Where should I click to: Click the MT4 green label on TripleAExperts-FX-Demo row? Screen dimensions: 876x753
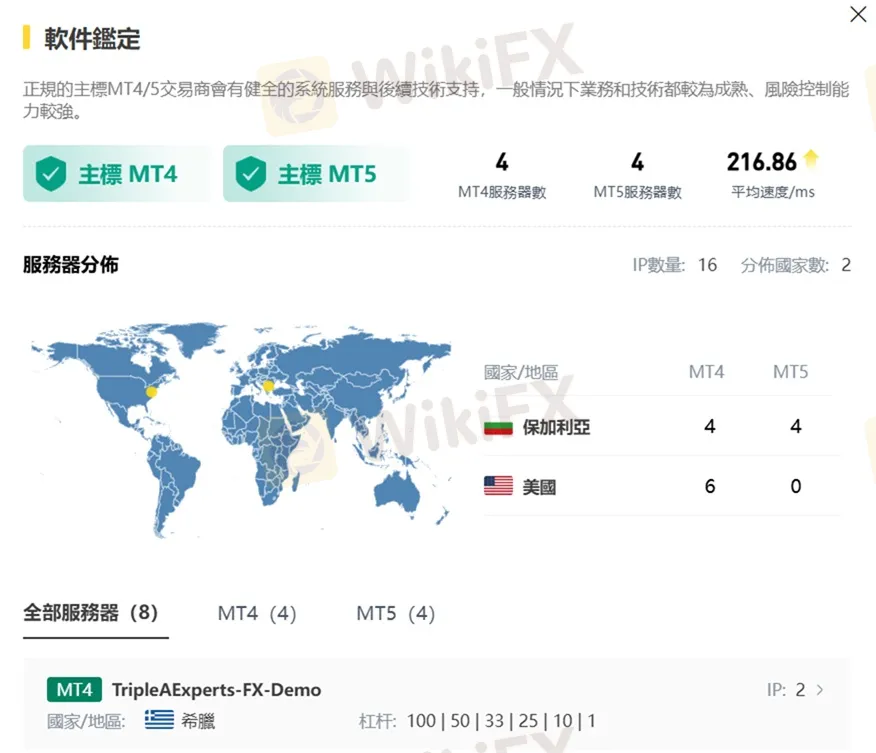[x=72, y=689]
